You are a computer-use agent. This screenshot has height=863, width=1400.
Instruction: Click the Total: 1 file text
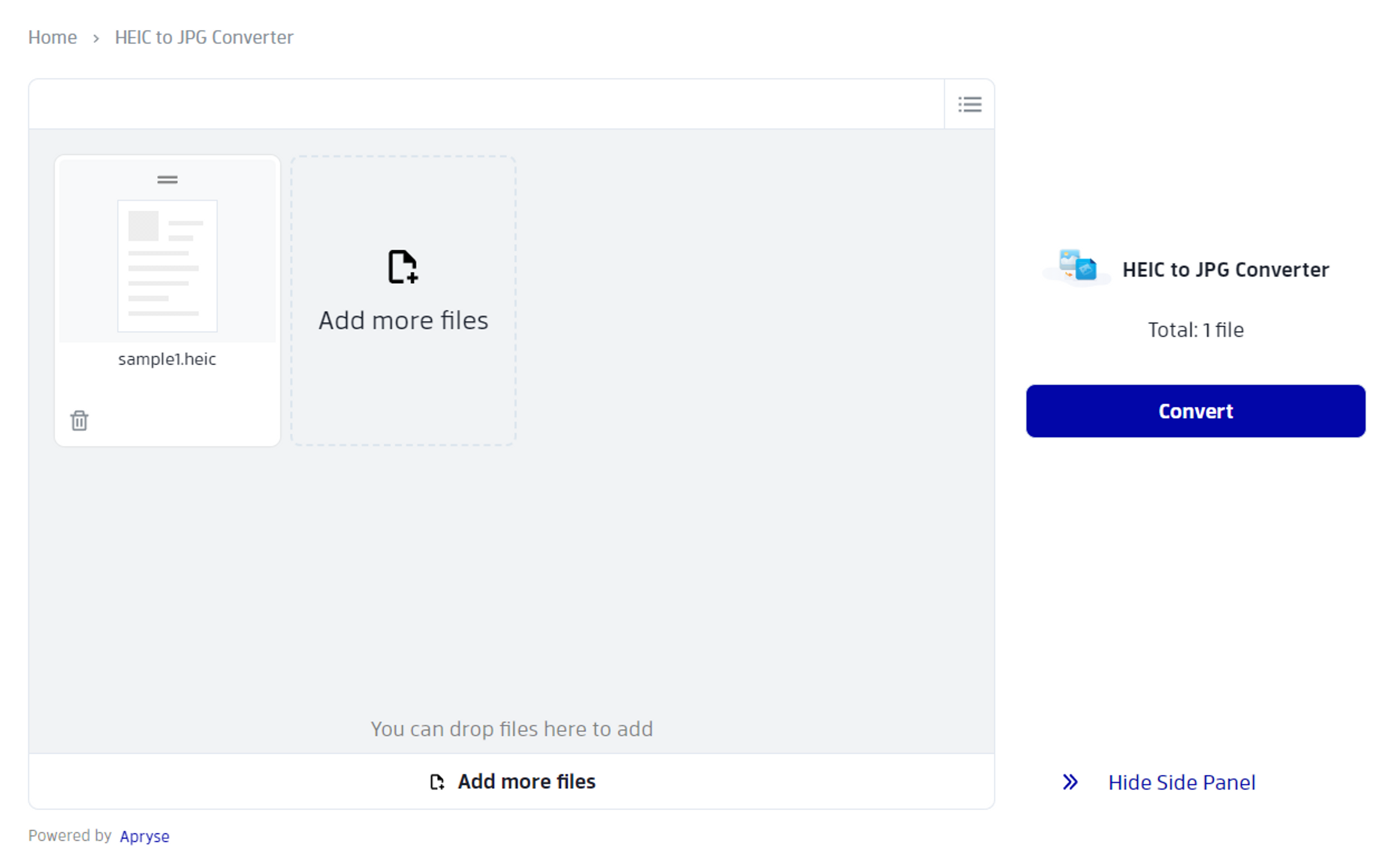click(x=1195, y=330)
